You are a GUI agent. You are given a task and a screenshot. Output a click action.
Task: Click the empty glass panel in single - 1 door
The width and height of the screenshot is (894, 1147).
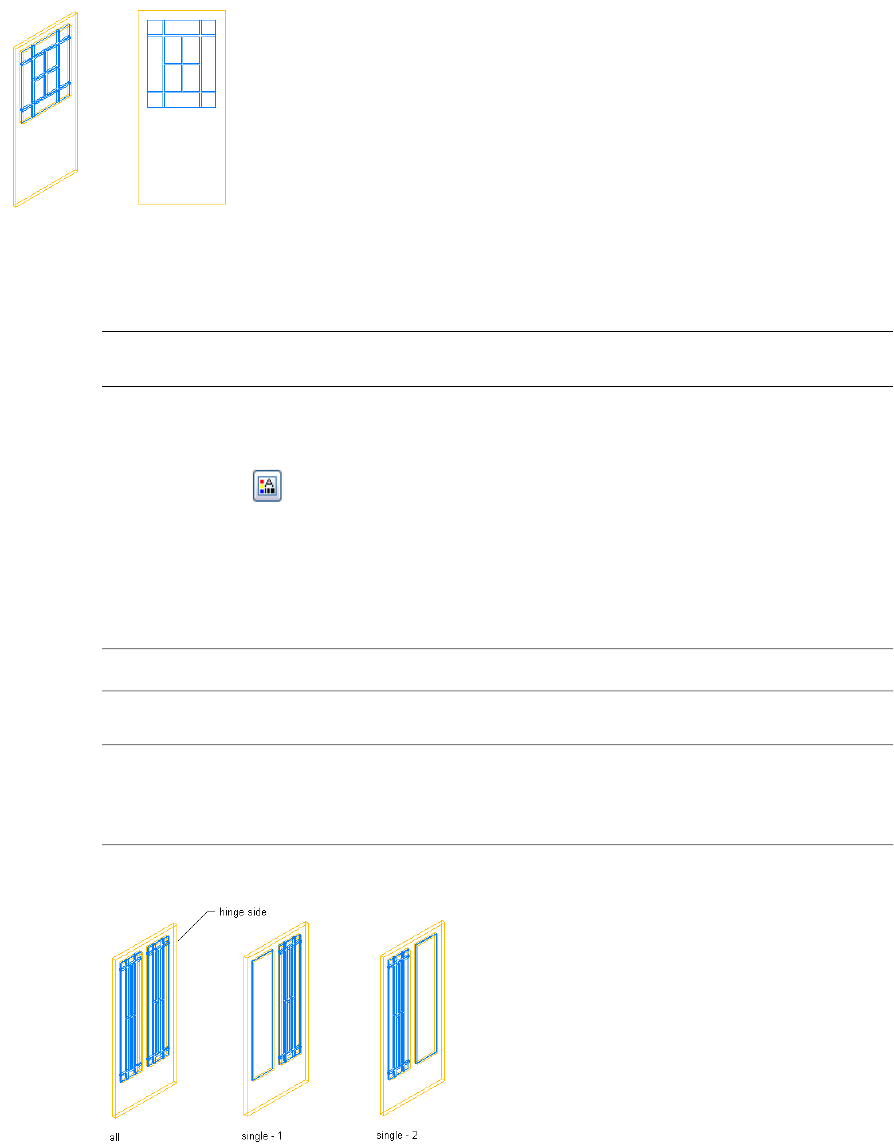[262, 1015]
